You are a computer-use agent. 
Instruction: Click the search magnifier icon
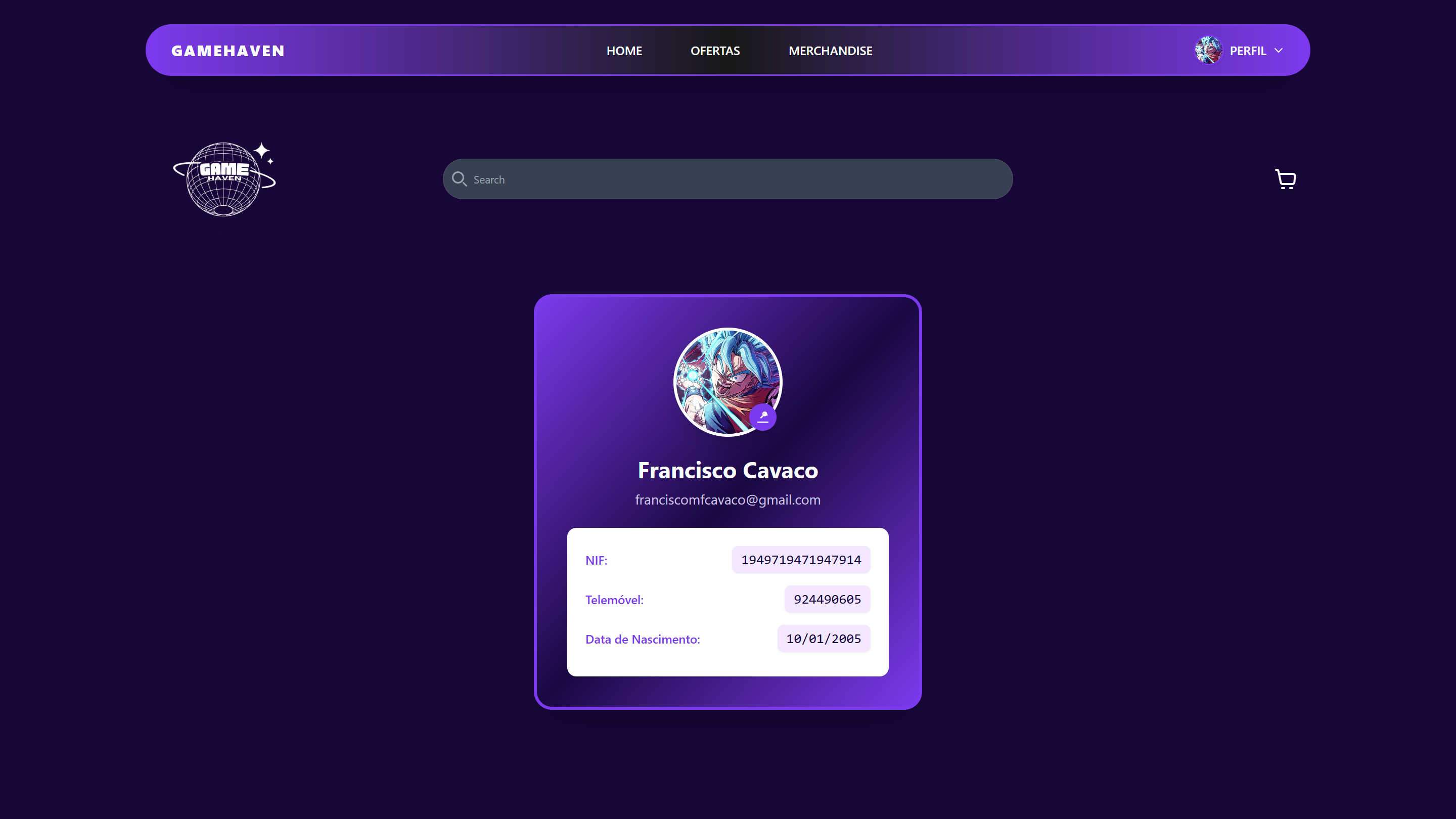click(459, 179)
